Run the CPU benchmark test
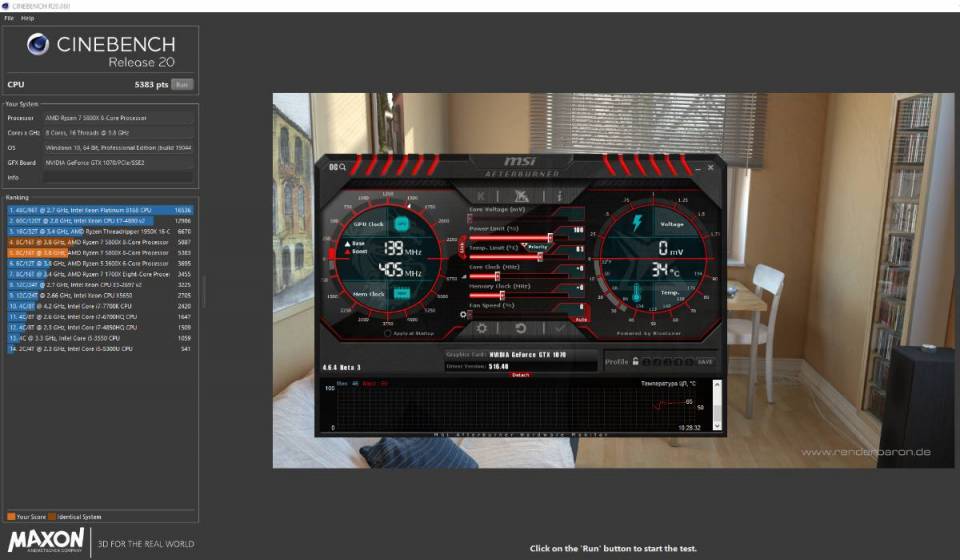 pyautogui.click(x=182, y=85)
